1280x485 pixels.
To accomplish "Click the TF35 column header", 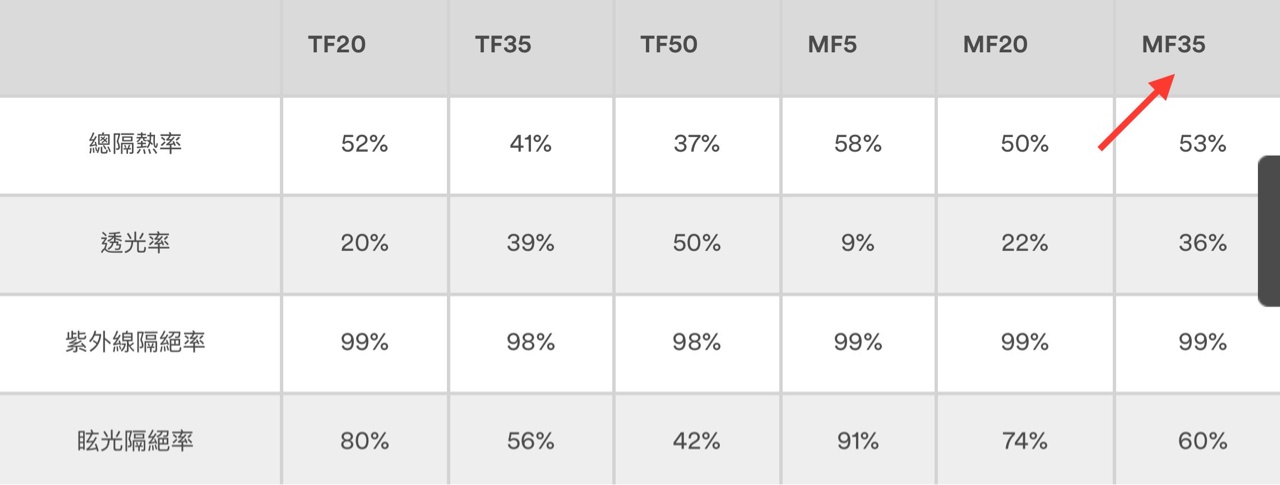I will pos(503,45).
